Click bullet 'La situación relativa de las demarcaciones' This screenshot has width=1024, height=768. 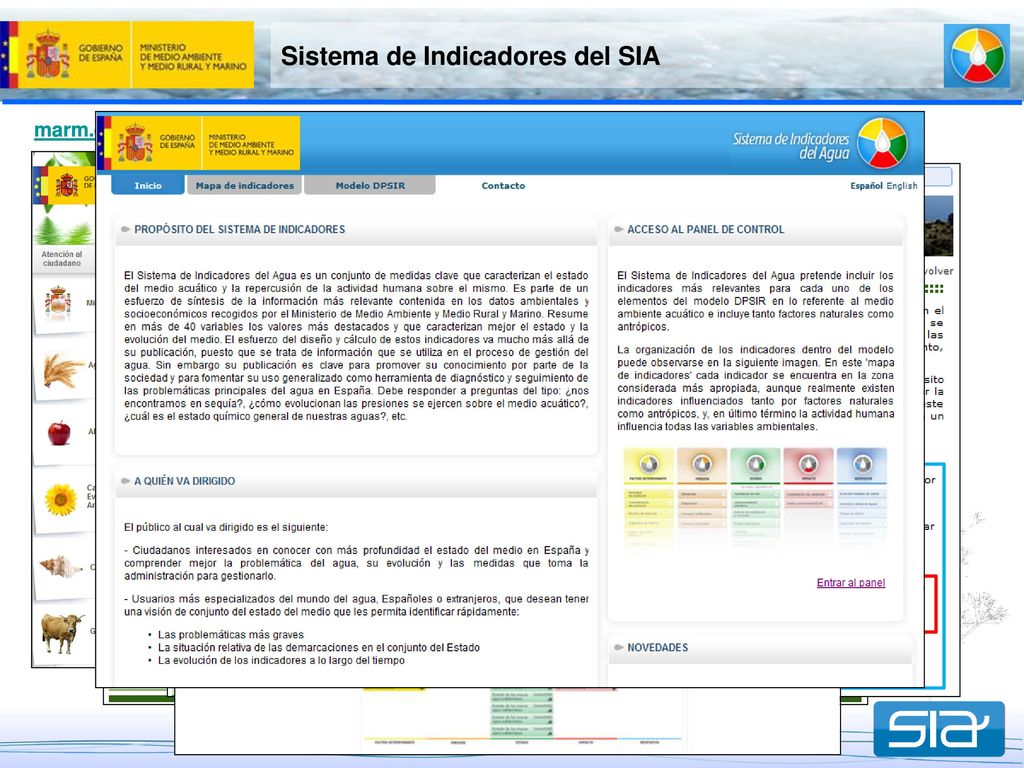(x=319, y=647)
